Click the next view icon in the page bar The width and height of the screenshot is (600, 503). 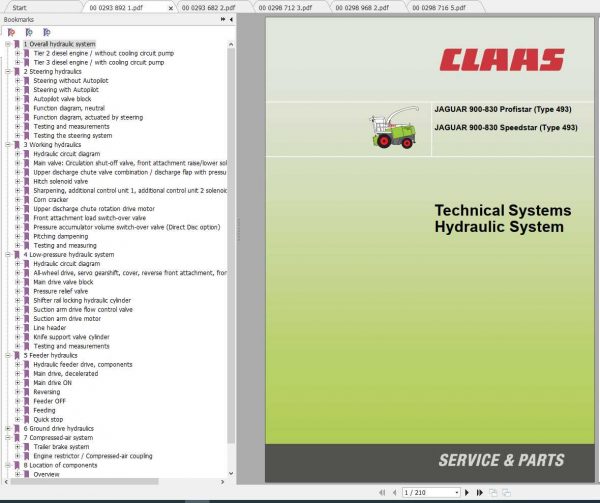coord(506,493)
